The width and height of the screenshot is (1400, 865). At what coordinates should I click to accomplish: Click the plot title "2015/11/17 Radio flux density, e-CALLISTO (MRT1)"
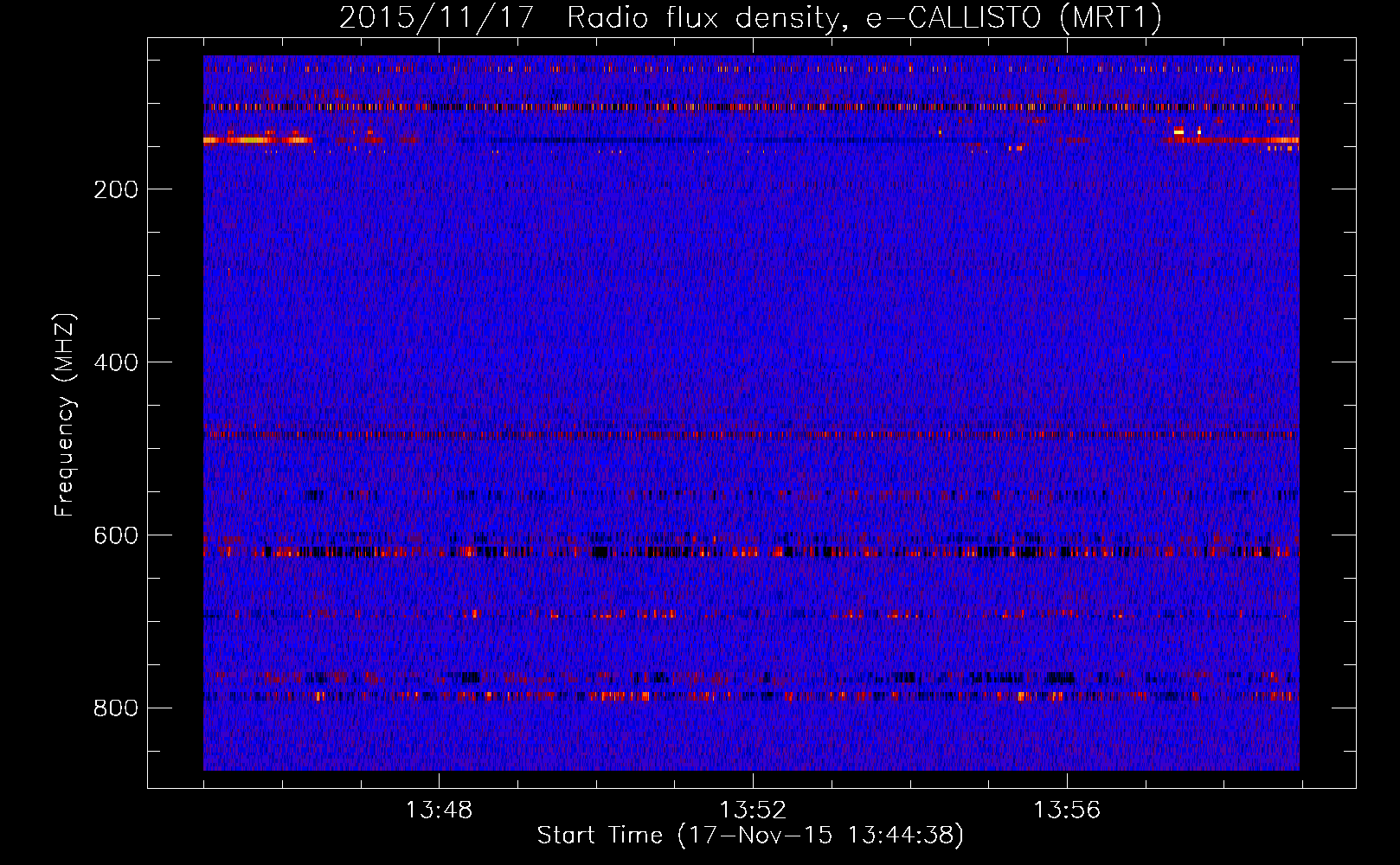click(x=750, y=17)
